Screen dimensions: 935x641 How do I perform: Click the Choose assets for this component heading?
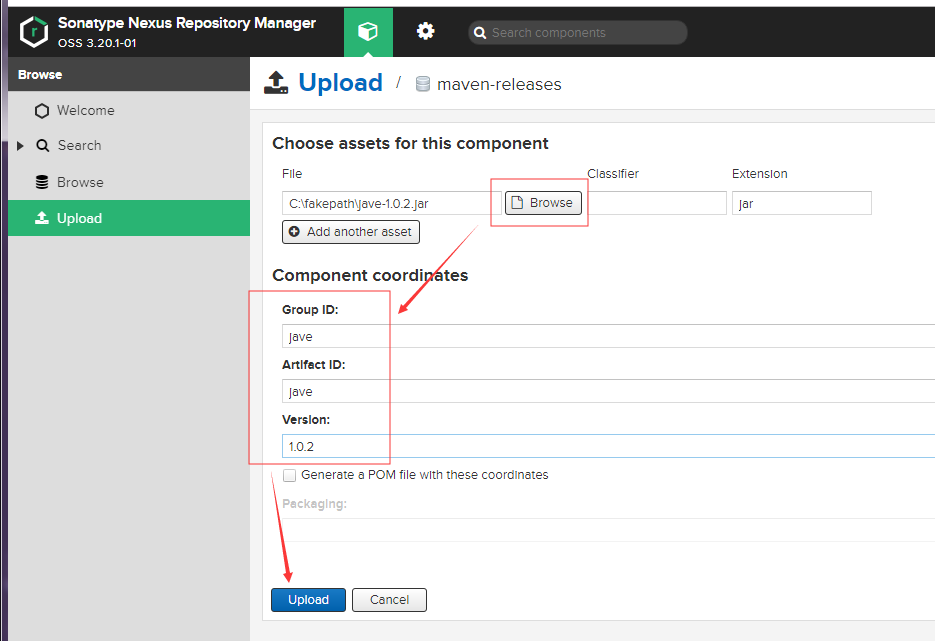(x=410, y=143)
